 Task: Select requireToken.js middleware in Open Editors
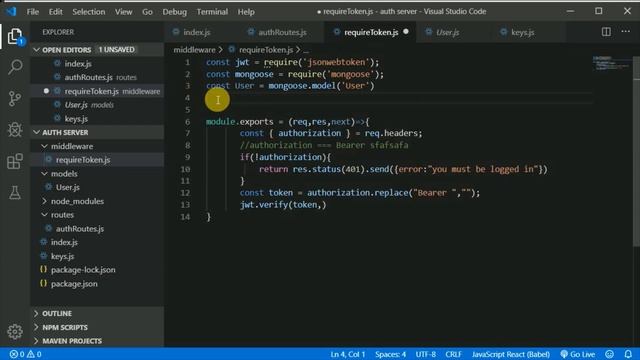point(98,91)
